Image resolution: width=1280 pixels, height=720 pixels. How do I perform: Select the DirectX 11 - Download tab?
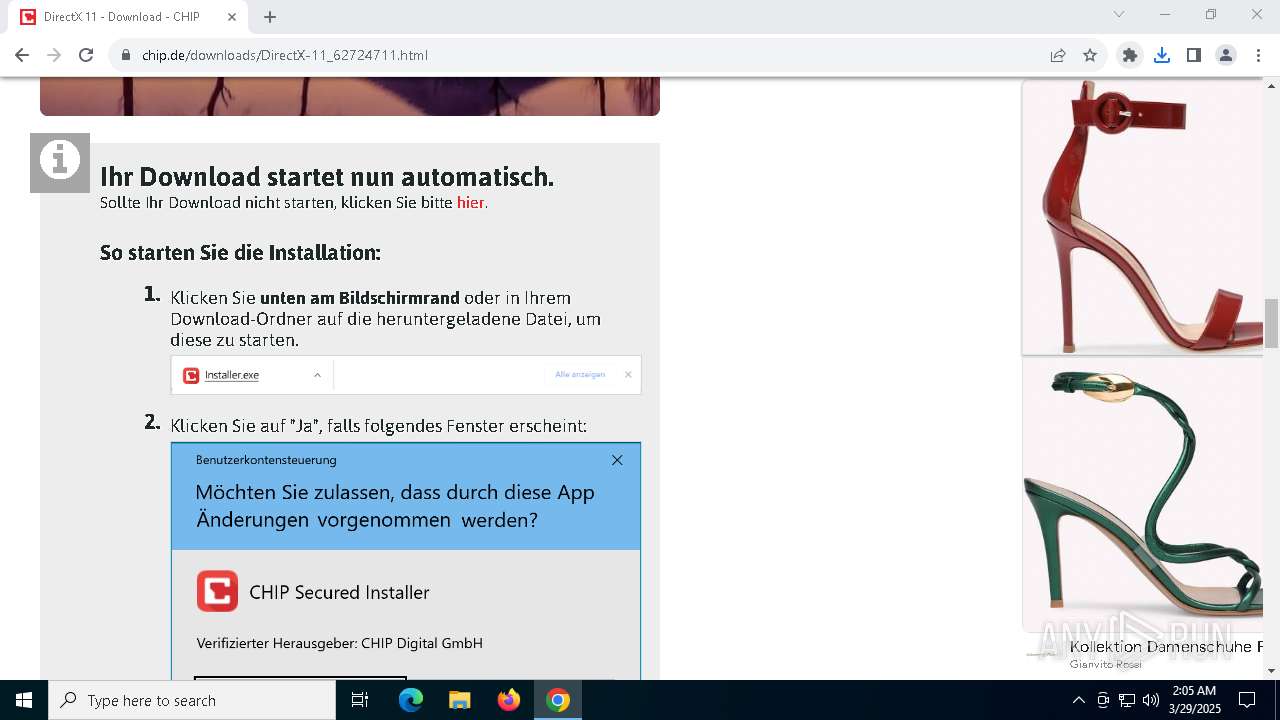tap(128, 17)
